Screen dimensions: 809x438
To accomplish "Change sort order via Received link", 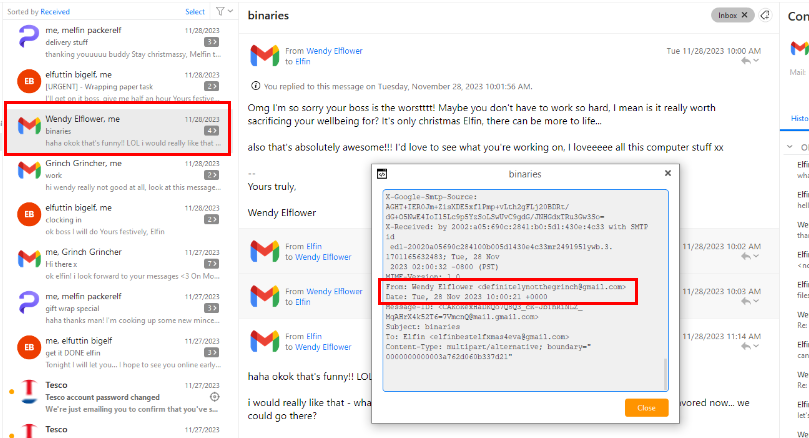I will click(x=55, y=11).
